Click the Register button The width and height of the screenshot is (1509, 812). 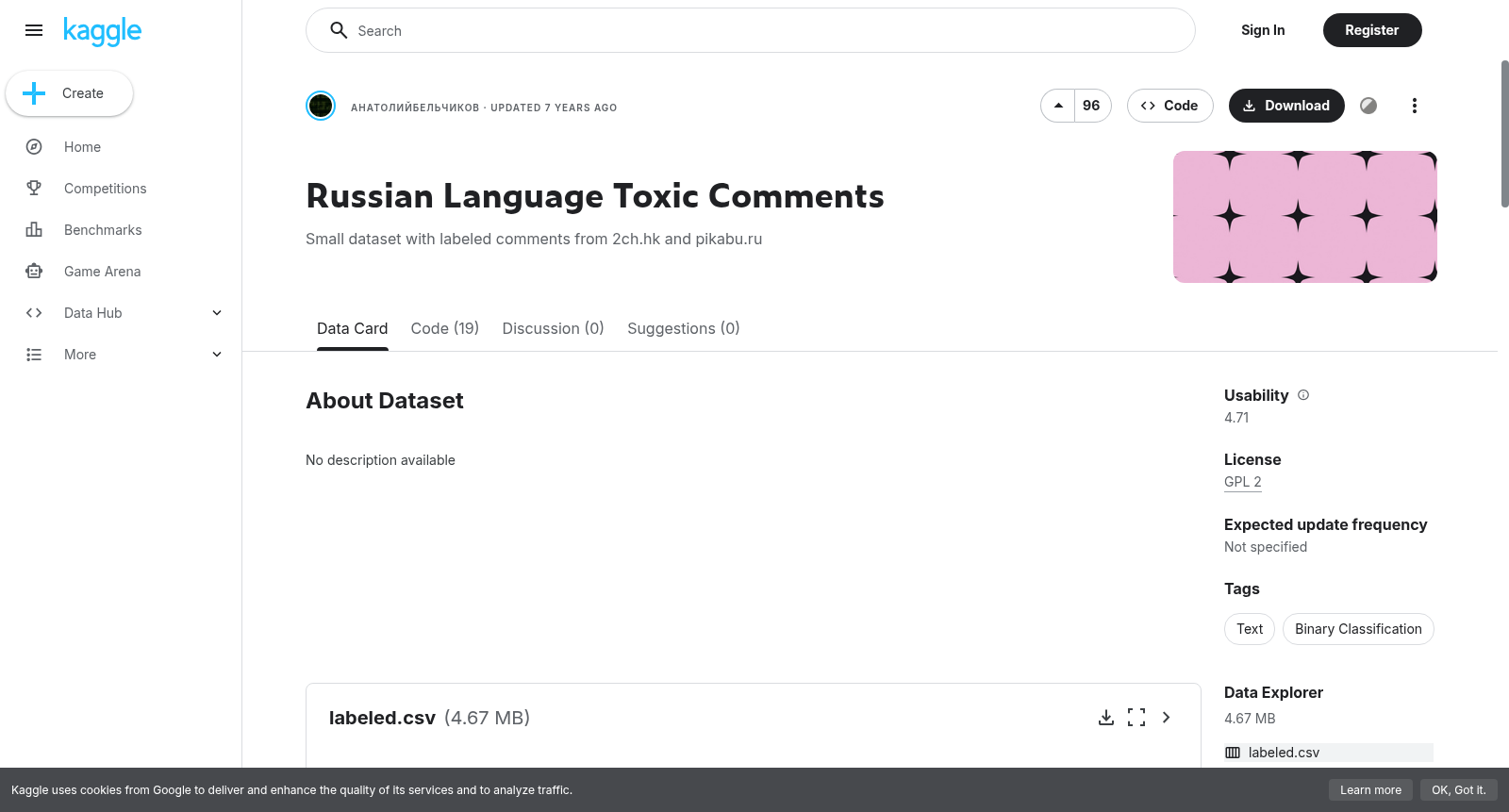tap(1372, 30)
